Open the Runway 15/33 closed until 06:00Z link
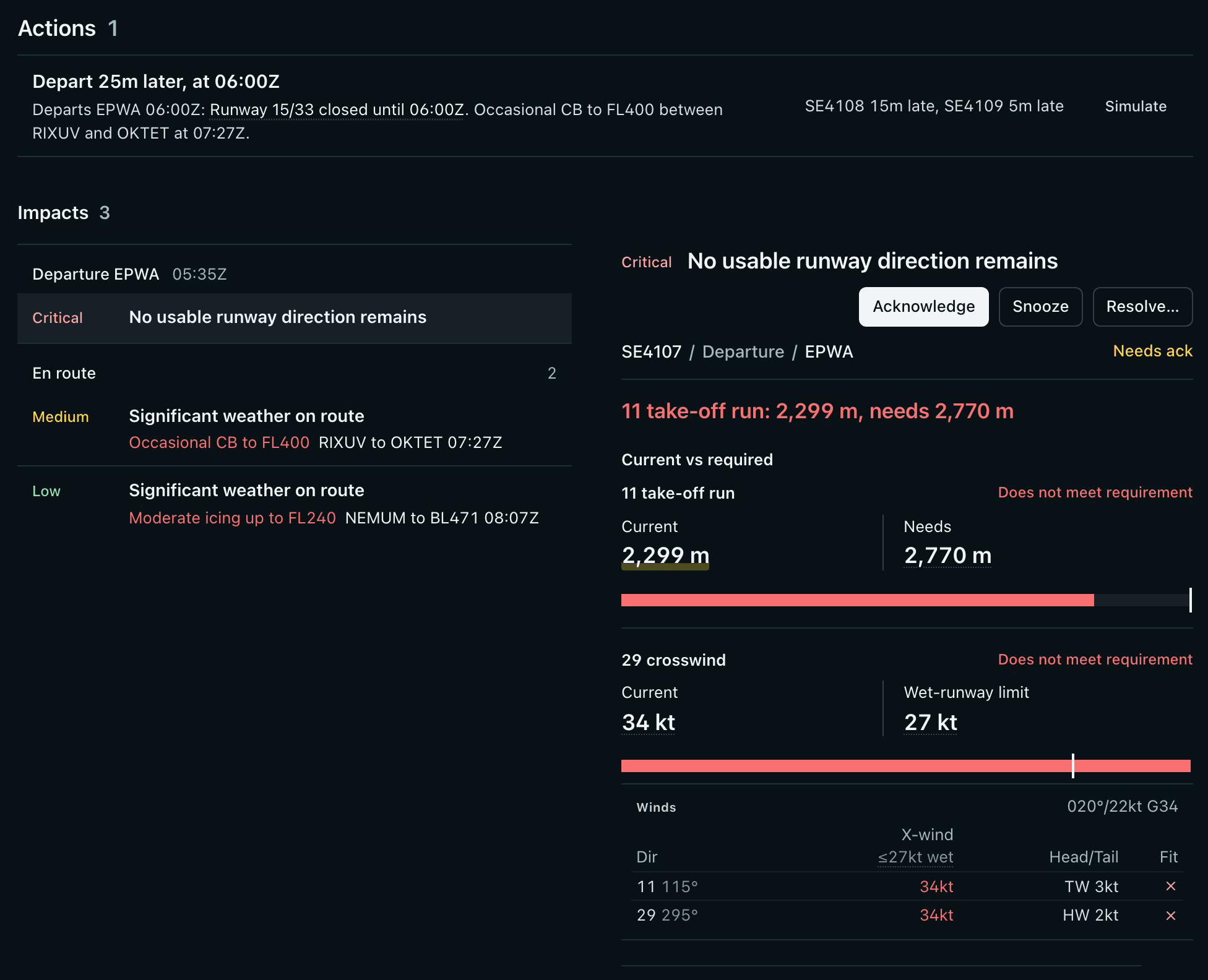 pos(337,110)
